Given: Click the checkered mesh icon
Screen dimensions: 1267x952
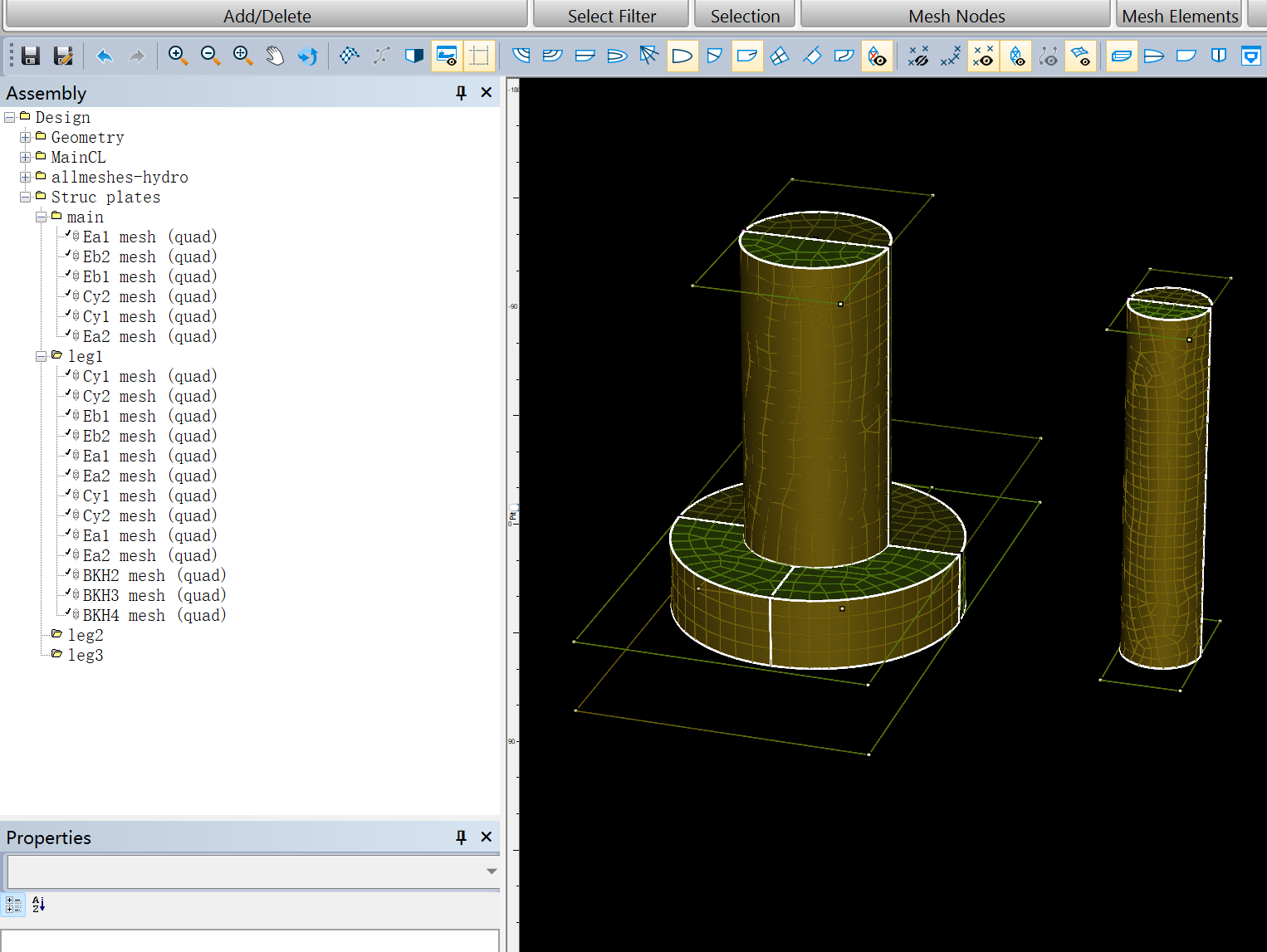Looking at the screenshot, I should coord(350,56).
